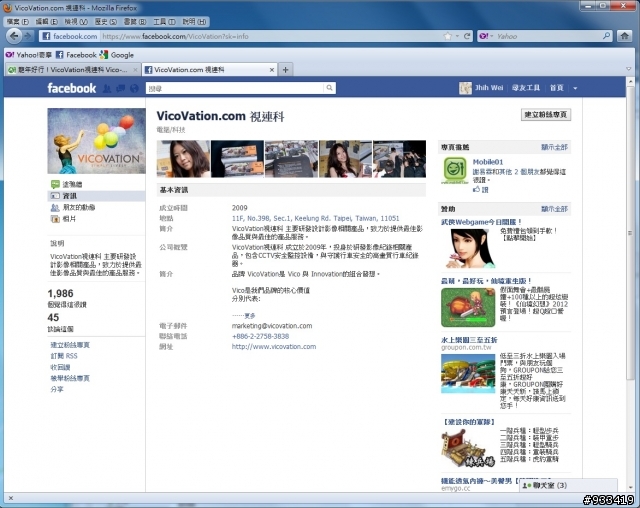Open the 工具 (Tools) menu
The image size is (640, 508).
164,22
